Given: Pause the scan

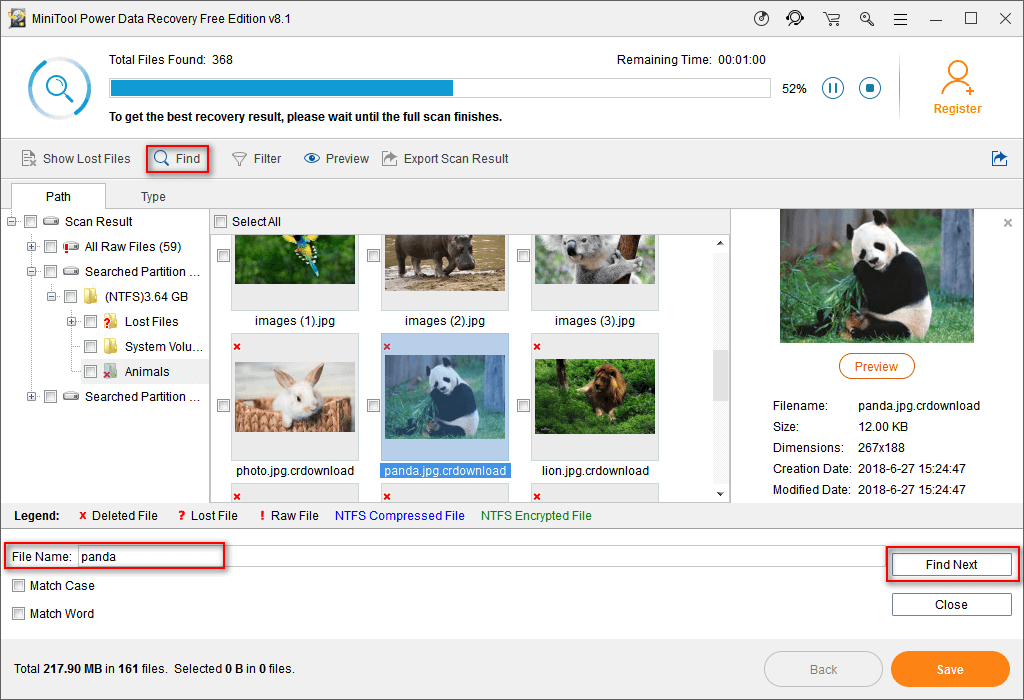Looking at the screenshot, I should click(x=833, y=88).
